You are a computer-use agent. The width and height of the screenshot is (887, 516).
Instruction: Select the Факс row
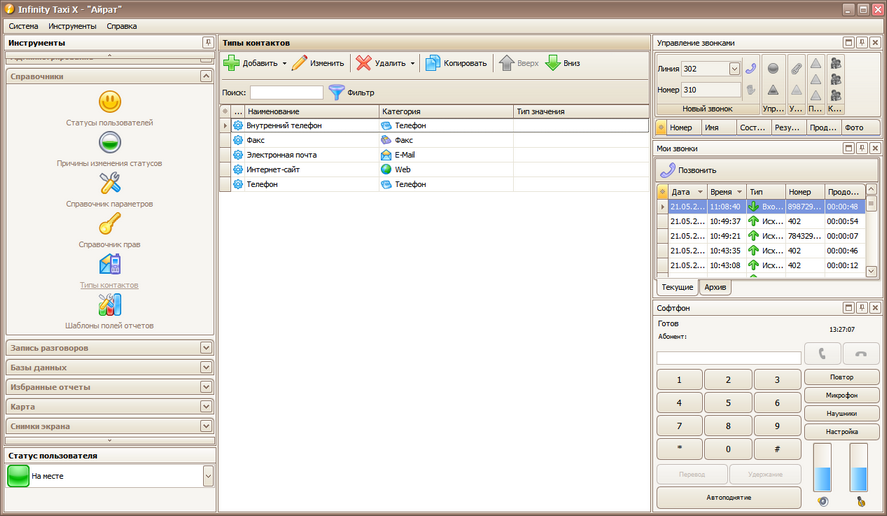pos(434,140)
